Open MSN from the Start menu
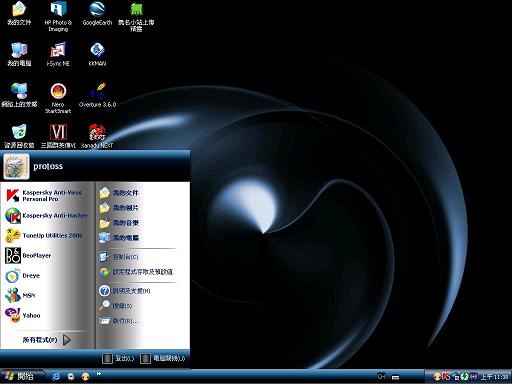 click(x=20, y=295)
